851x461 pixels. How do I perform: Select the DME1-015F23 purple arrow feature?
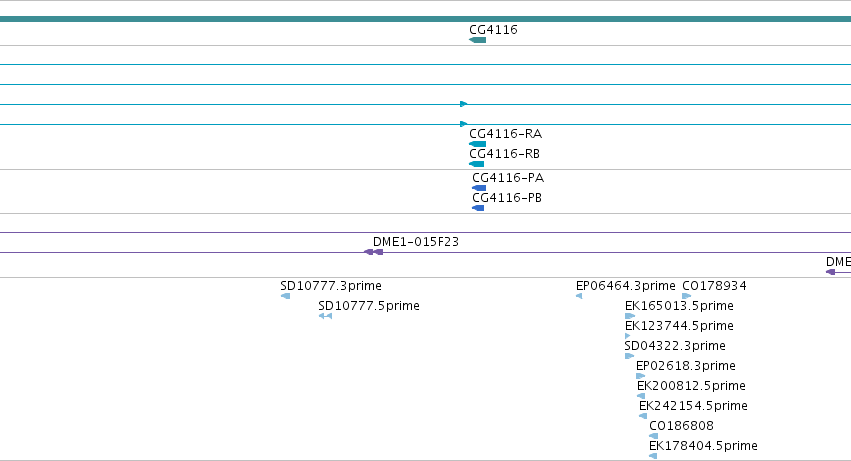(373, 252)
